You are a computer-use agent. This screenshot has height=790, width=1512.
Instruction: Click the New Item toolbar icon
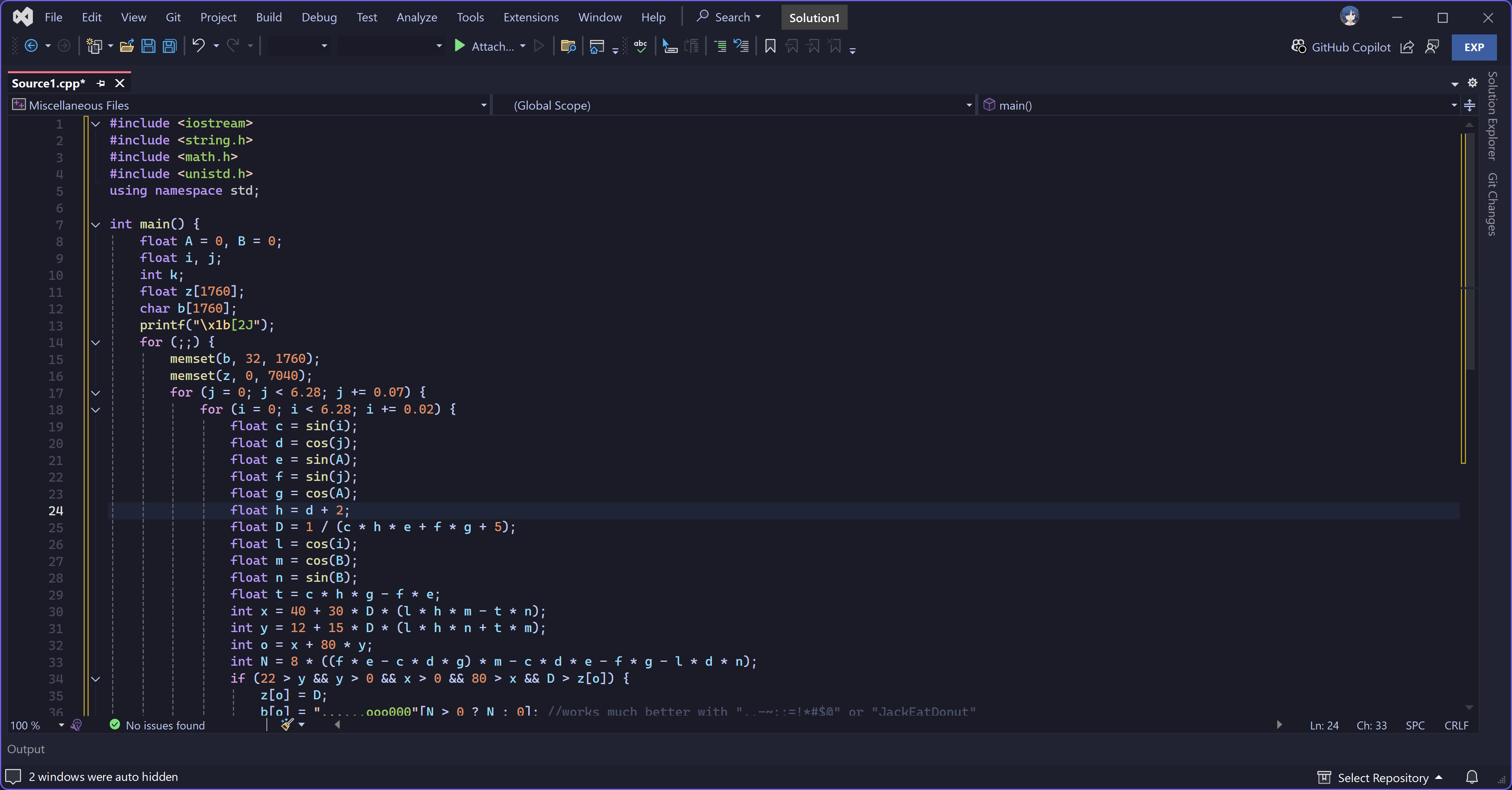pyautogui.click(x=94, y=46)
